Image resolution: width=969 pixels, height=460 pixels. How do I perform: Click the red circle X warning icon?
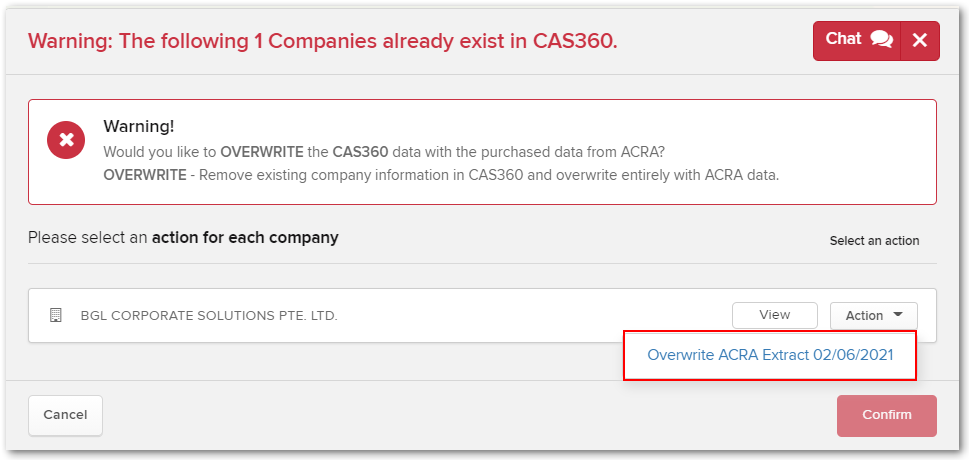tap(66, 140)
